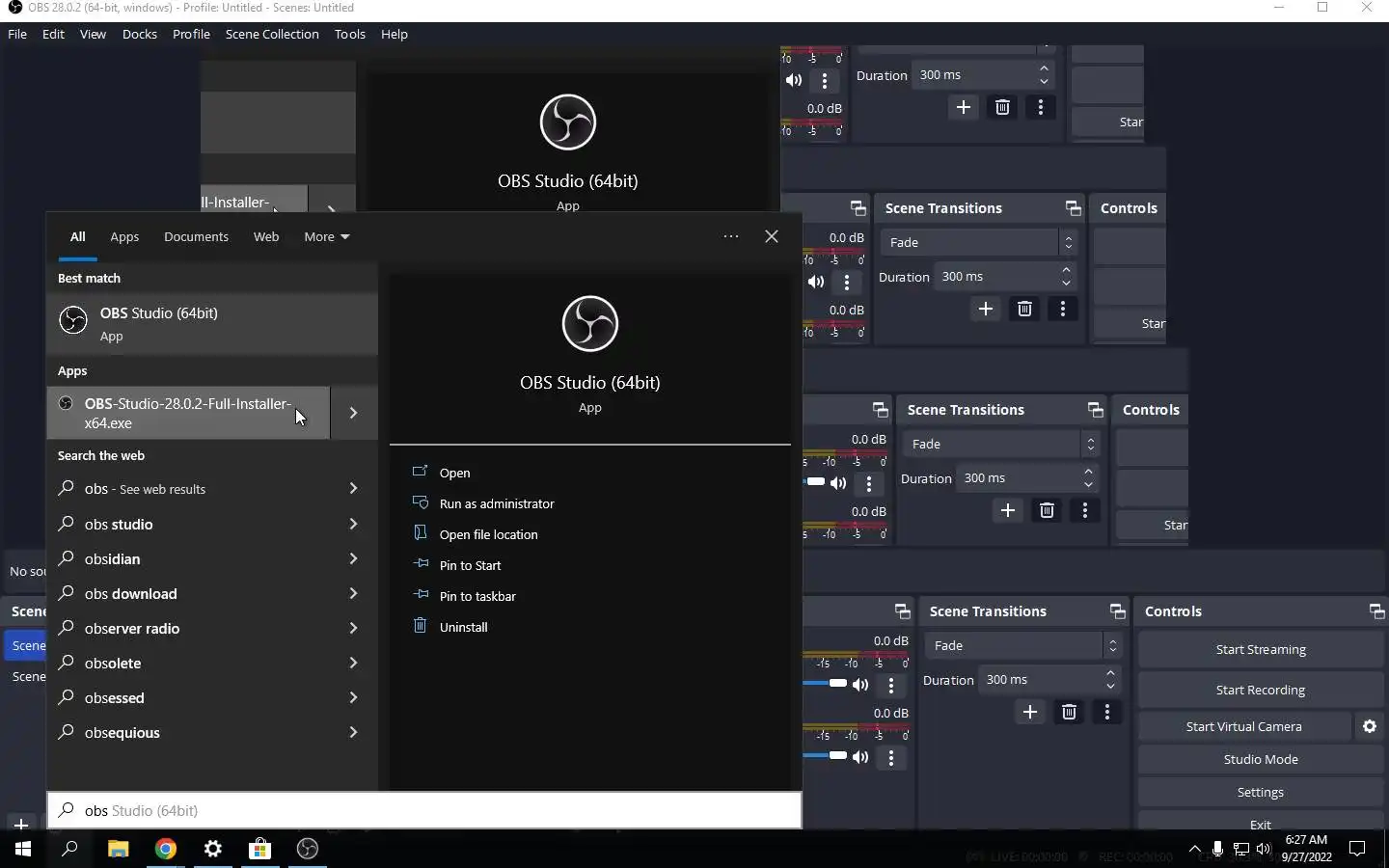Open the notification center icon on taskbar

coord(1357,849)
